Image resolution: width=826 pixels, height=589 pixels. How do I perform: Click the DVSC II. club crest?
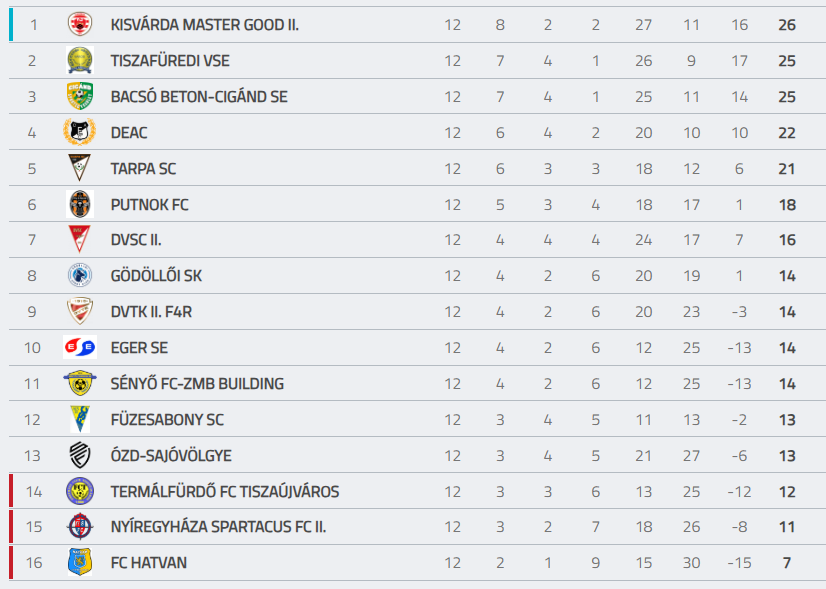coord(79,240)
